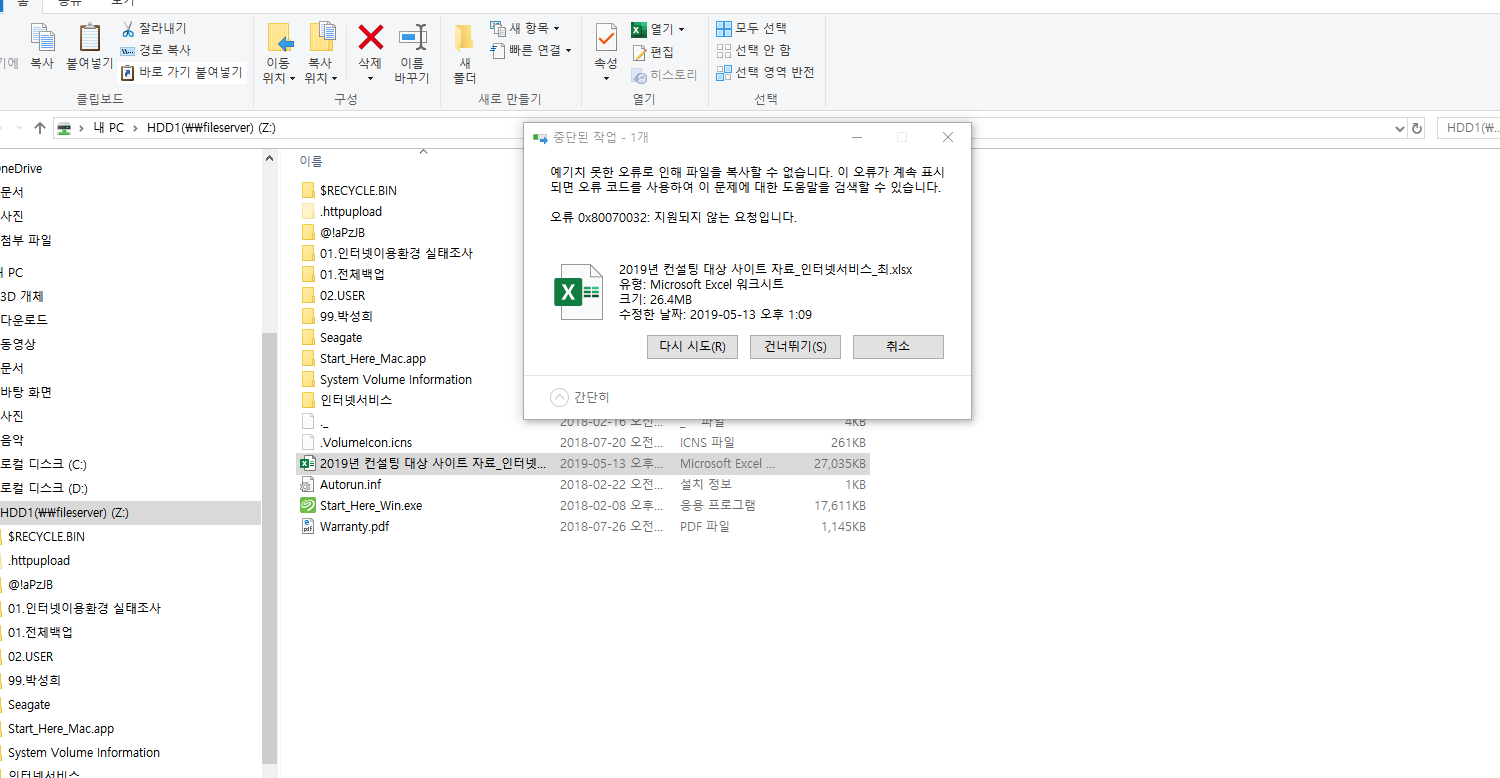1500x778 pixels.
Task: Click the Excel file icon in the dialog
Action: tap(579, 291)
